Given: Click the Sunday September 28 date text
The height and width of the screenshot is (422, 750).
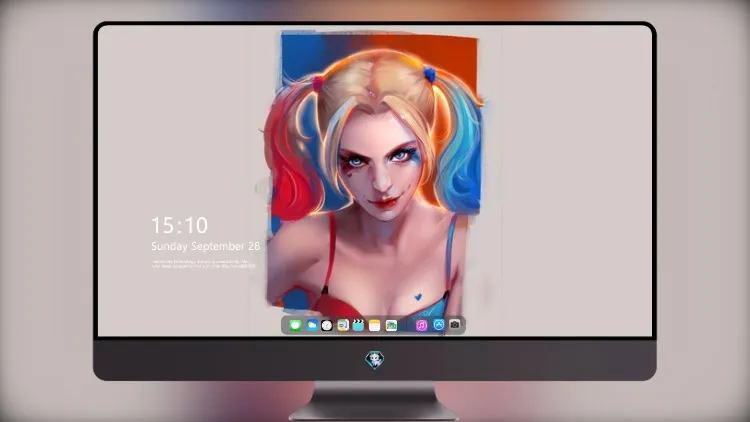Looking at the screenshot, I should pyautogui.click(x=206, y=246).
